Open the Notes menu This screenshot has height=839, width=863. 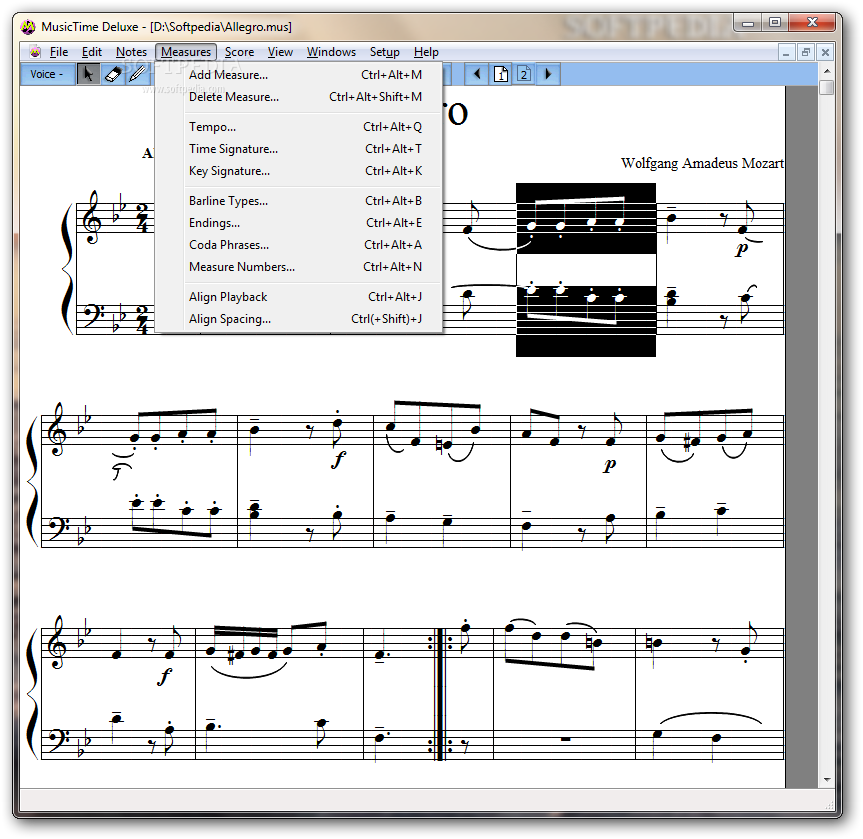pyautogui.click(x=131, y=52)
